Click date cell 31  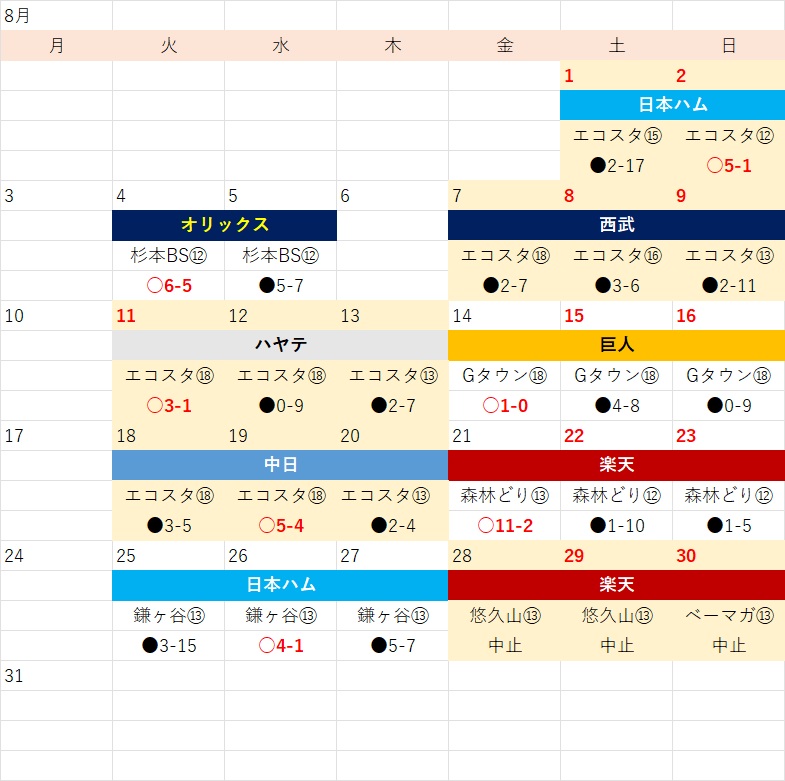point(56,676)
